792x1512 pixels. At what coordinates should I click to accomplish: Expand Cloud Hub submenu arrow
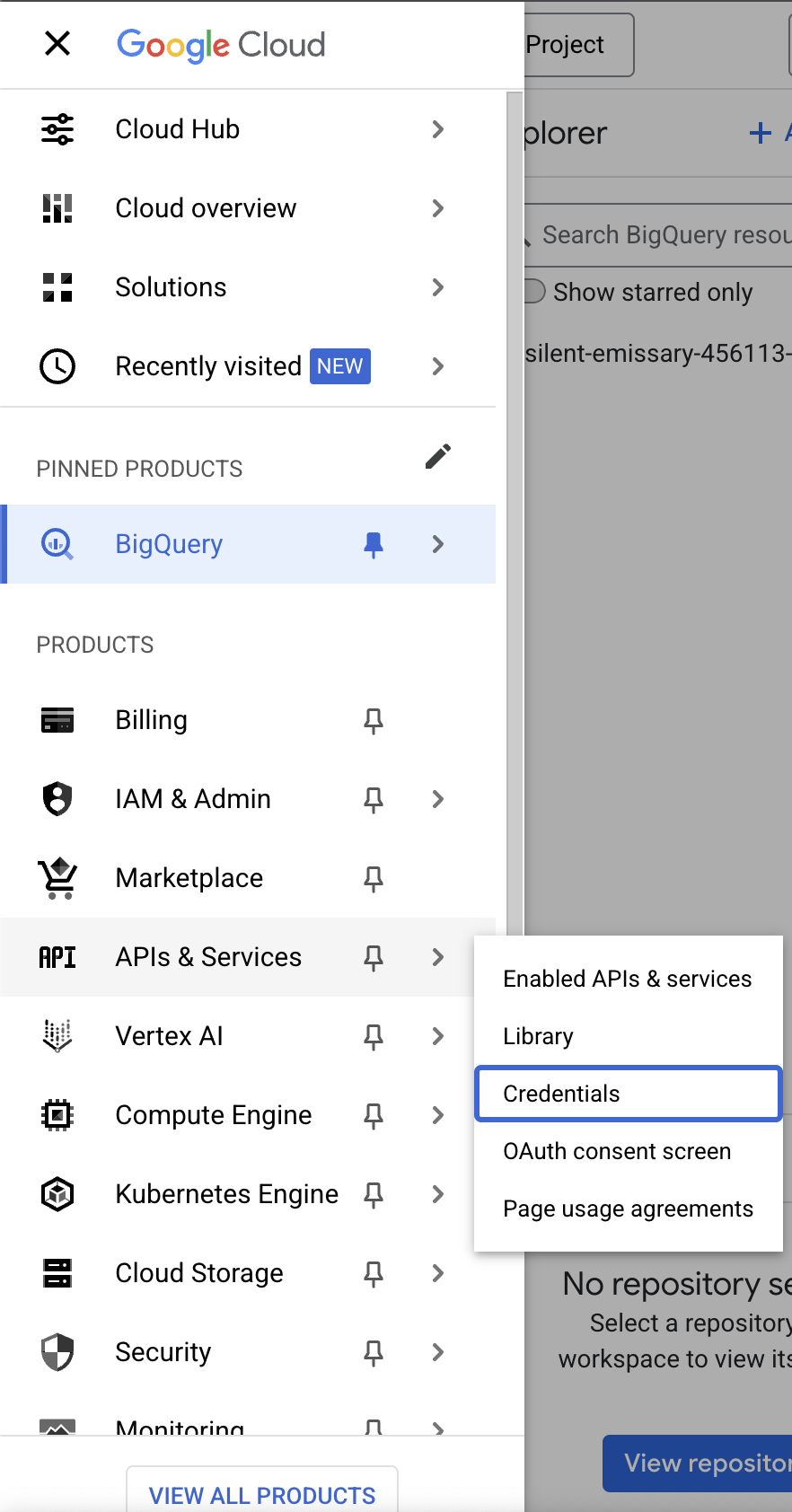click(438, 129)
